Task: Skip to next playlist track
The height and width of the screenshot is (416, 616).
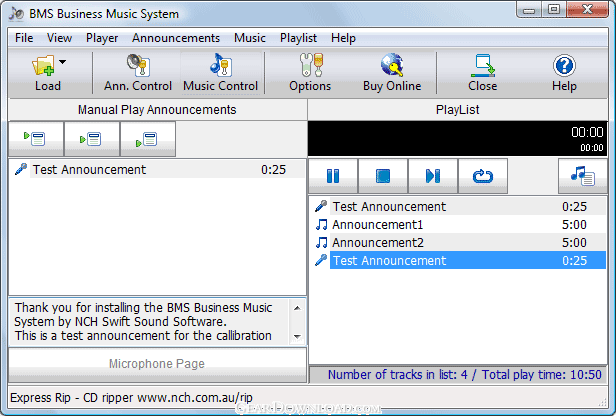Action: 433,176
